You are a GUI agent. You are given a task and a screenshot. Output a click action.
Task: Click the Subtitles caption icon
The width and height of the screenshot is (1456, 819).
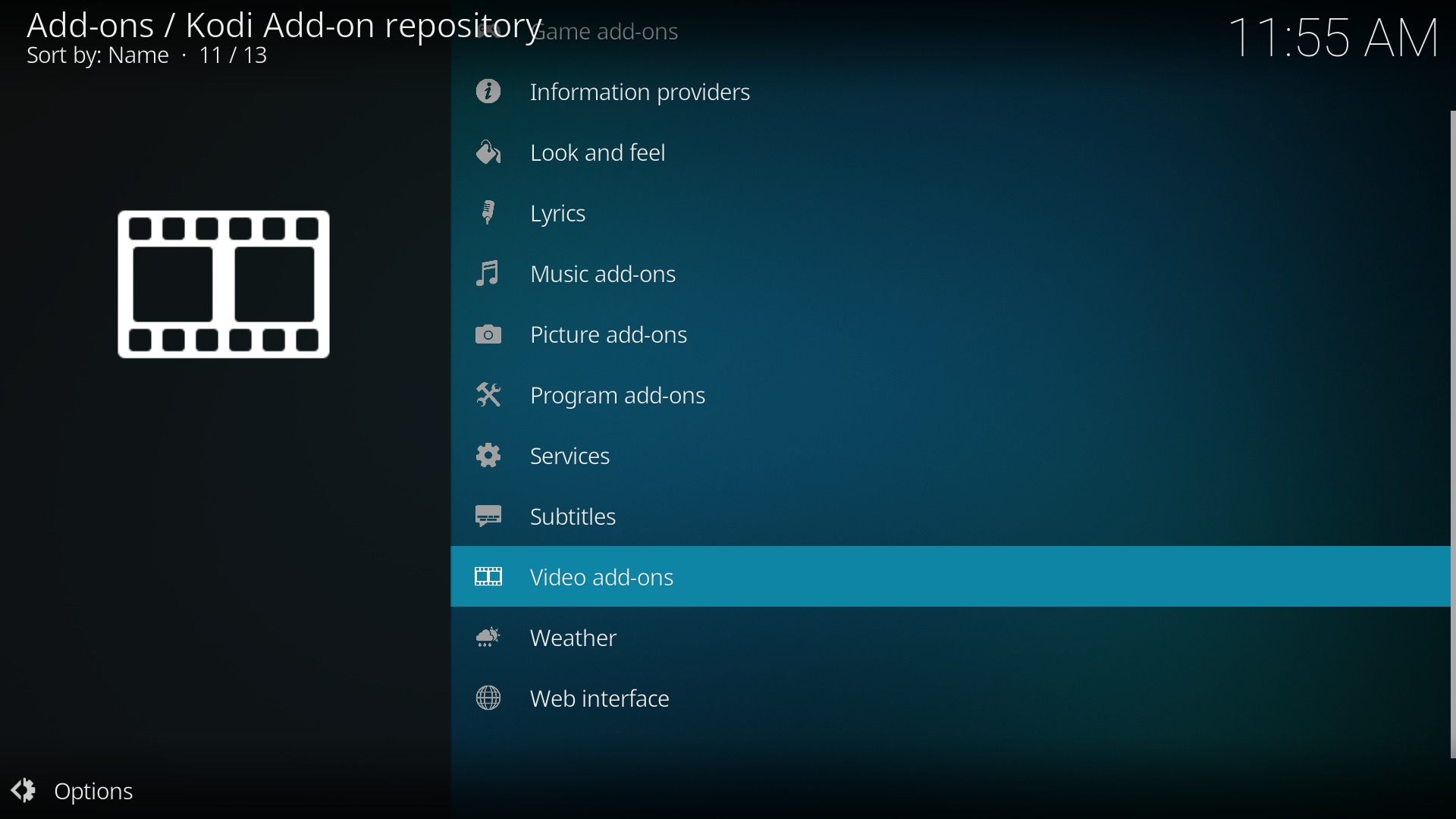pos(489,517)
